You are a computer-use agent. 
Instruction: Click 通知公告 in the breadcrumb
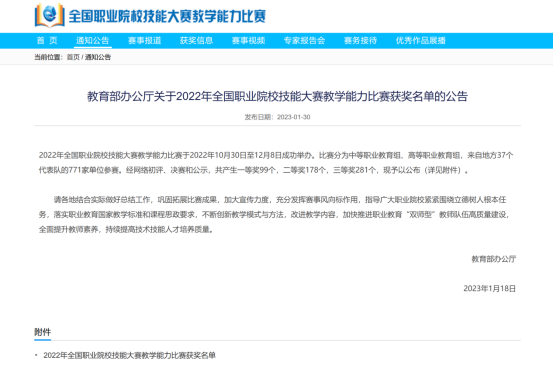[x=98, y=57]
